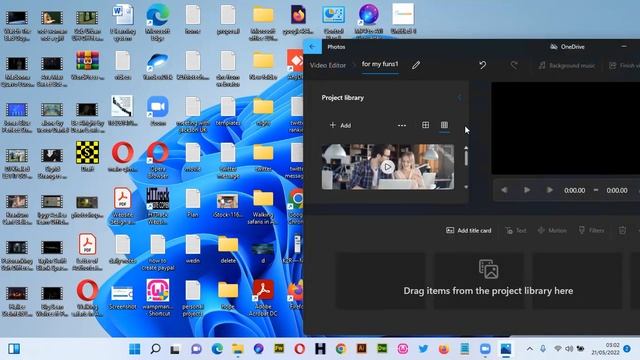Open taskbar Search
The width and height of the screenshot is (640, 360).
pos(155,349)
